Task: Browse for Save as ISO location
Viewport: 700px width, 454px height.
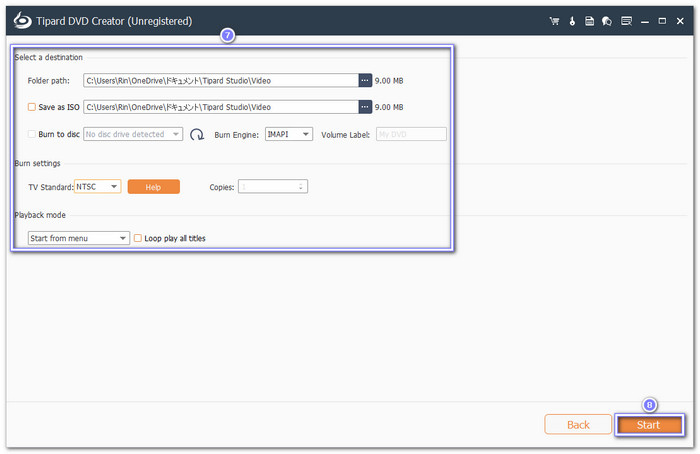Action: pos(365,107)
